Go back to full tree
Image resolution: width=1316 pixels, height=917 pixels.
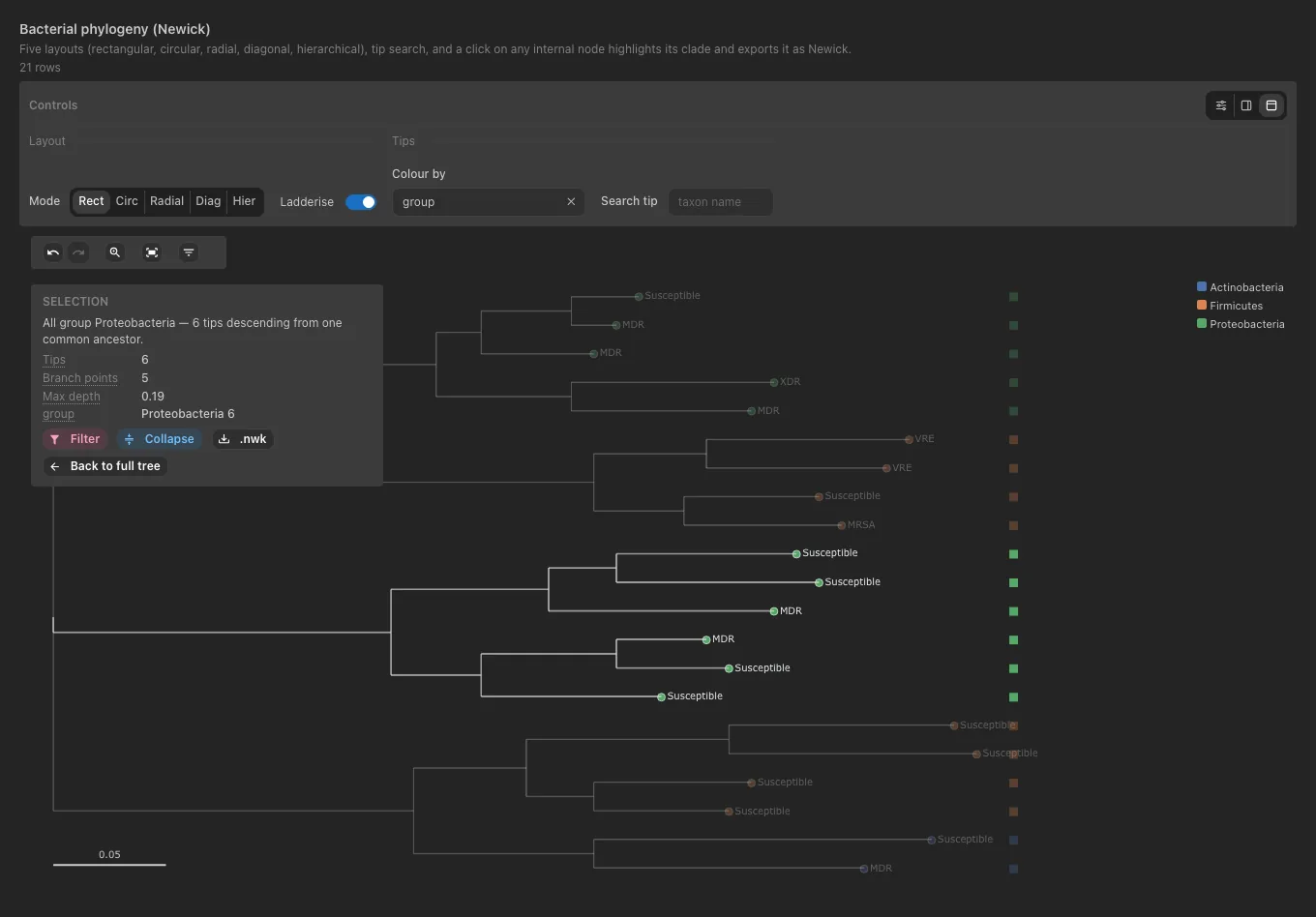[105, 466]
